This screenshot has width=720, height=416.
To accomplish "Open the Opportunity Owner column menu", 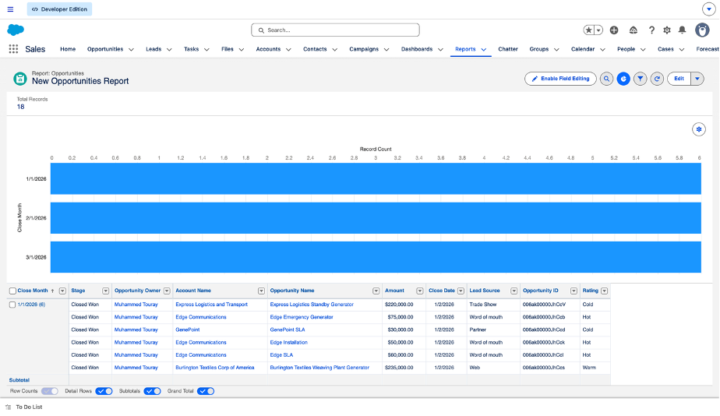I will [167, 291].
